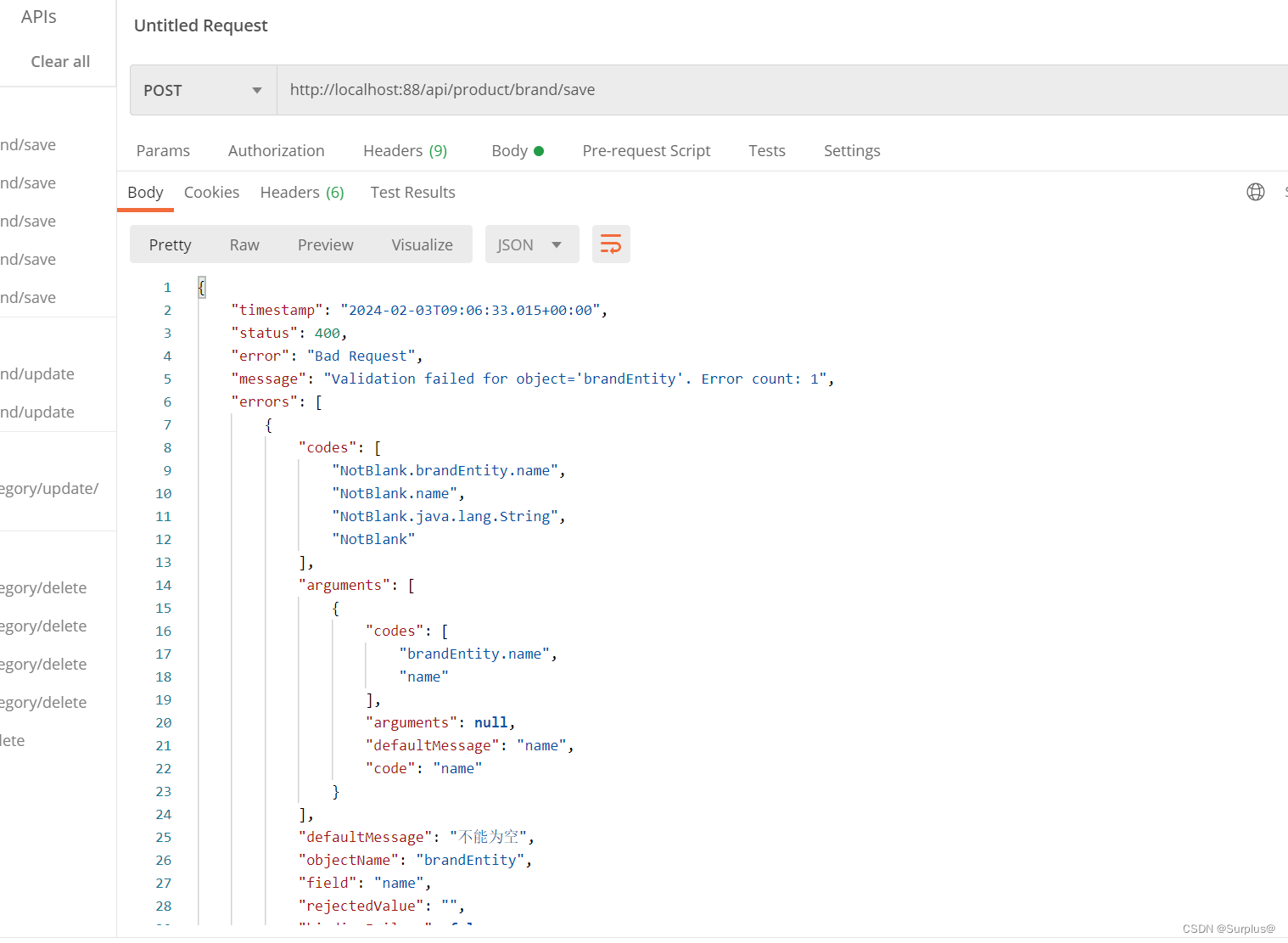Click the timestamp value on line 2
The image size is (1288, 943).
tap(470, 311)
